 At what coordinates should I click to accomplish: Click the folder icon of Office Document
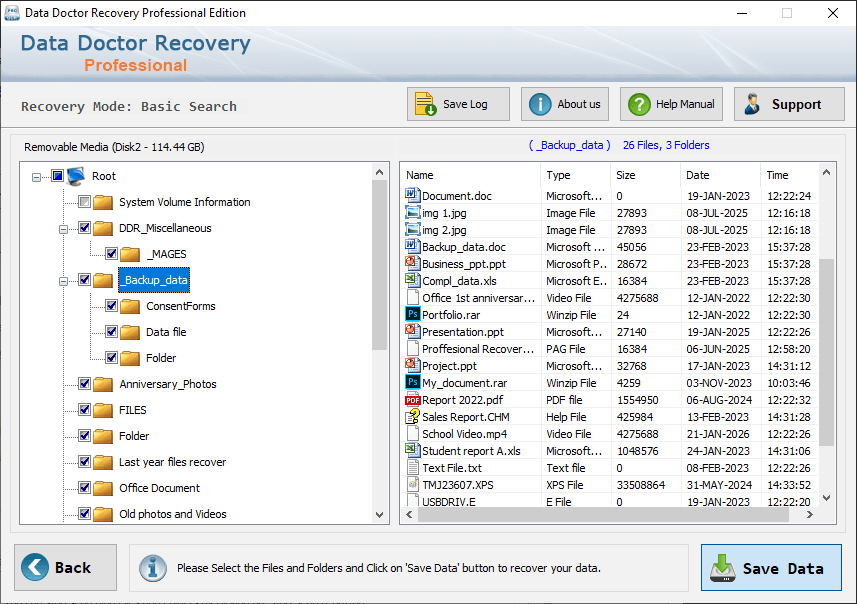103,488
